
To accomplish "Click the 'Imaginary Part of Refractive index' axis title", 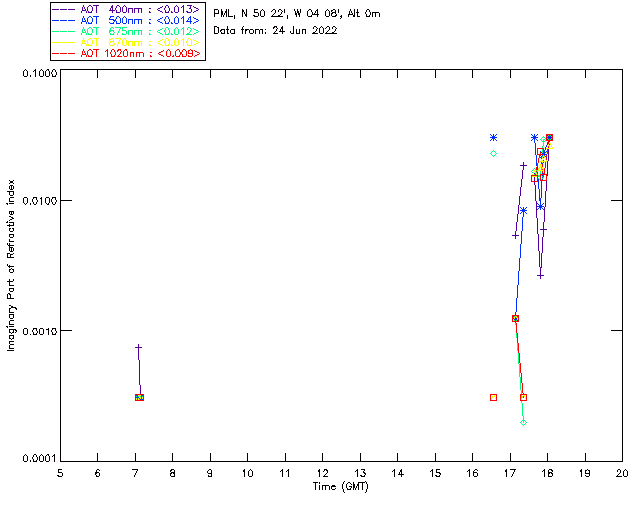I will pyautogui.click(x=11, y=265).
